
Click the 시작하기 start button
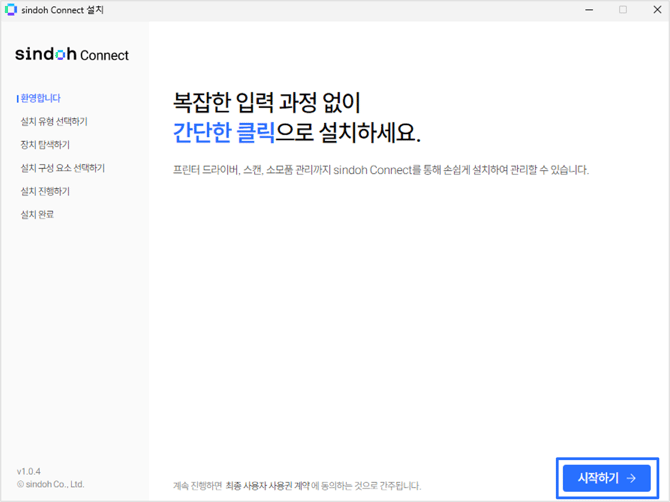607,478
